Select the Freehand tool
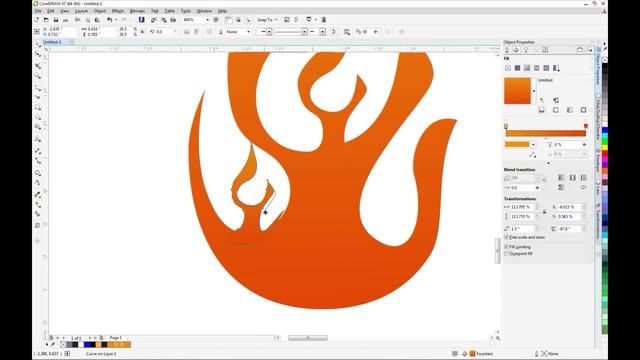Viewport: 640px width, 360px height. pos(38,87)
